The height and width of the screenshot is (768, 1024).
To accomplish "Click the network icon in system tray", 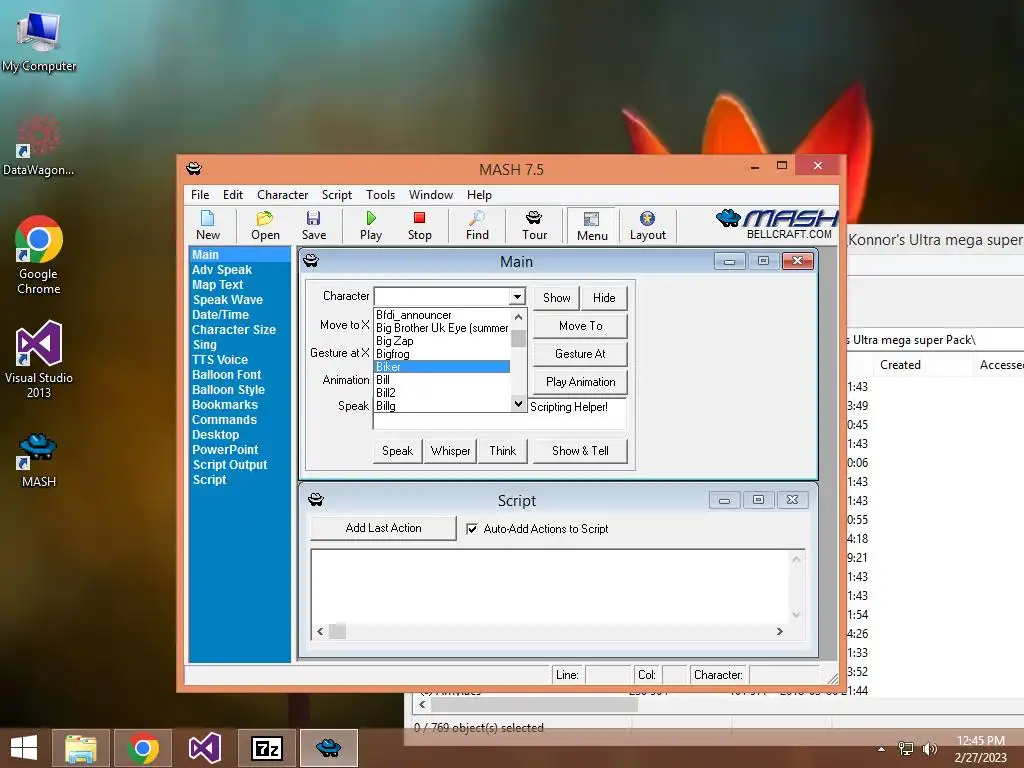I will tap(906, 749).
